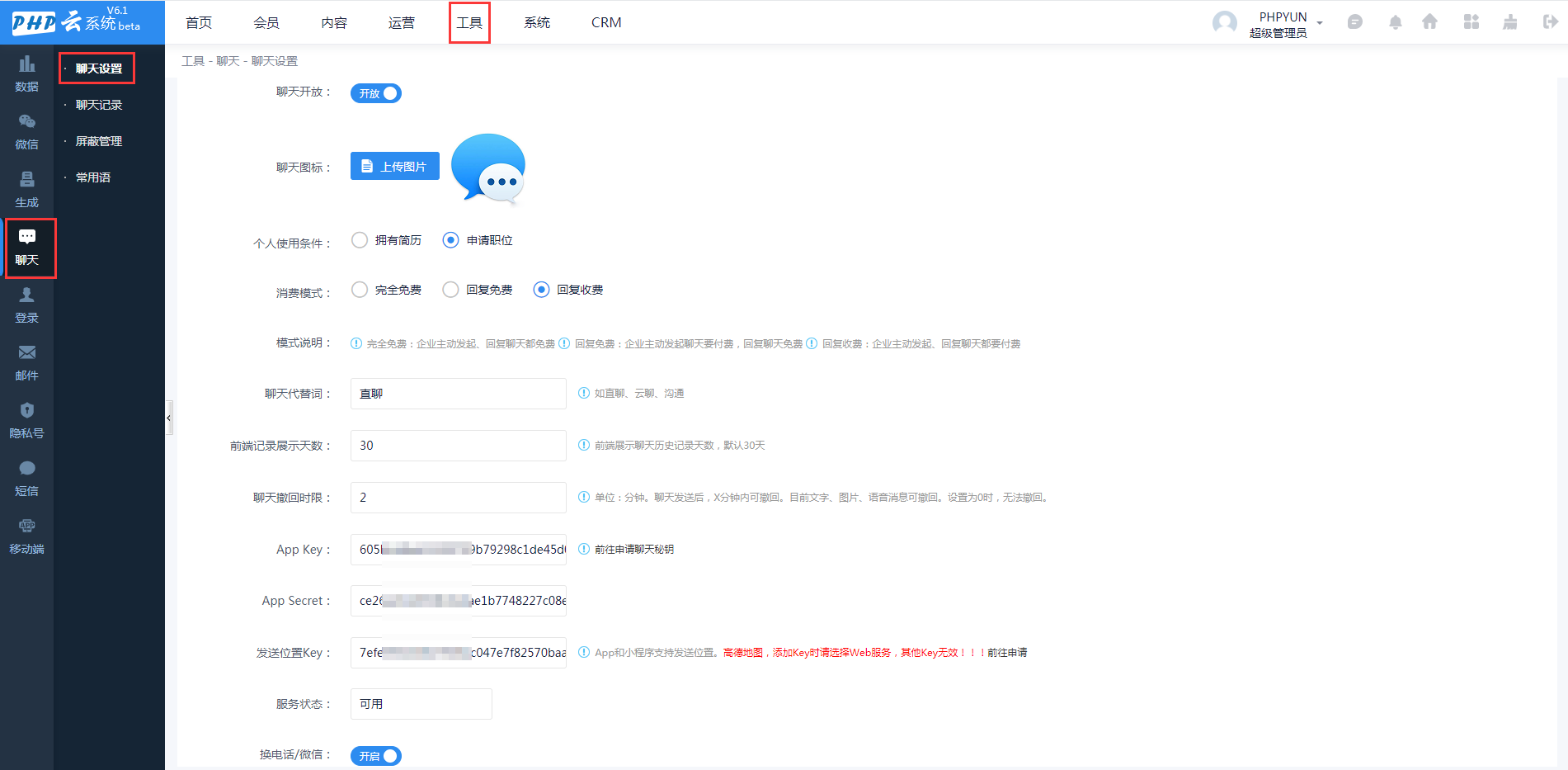Click into the App Secret field

click(x=459, y=601)
